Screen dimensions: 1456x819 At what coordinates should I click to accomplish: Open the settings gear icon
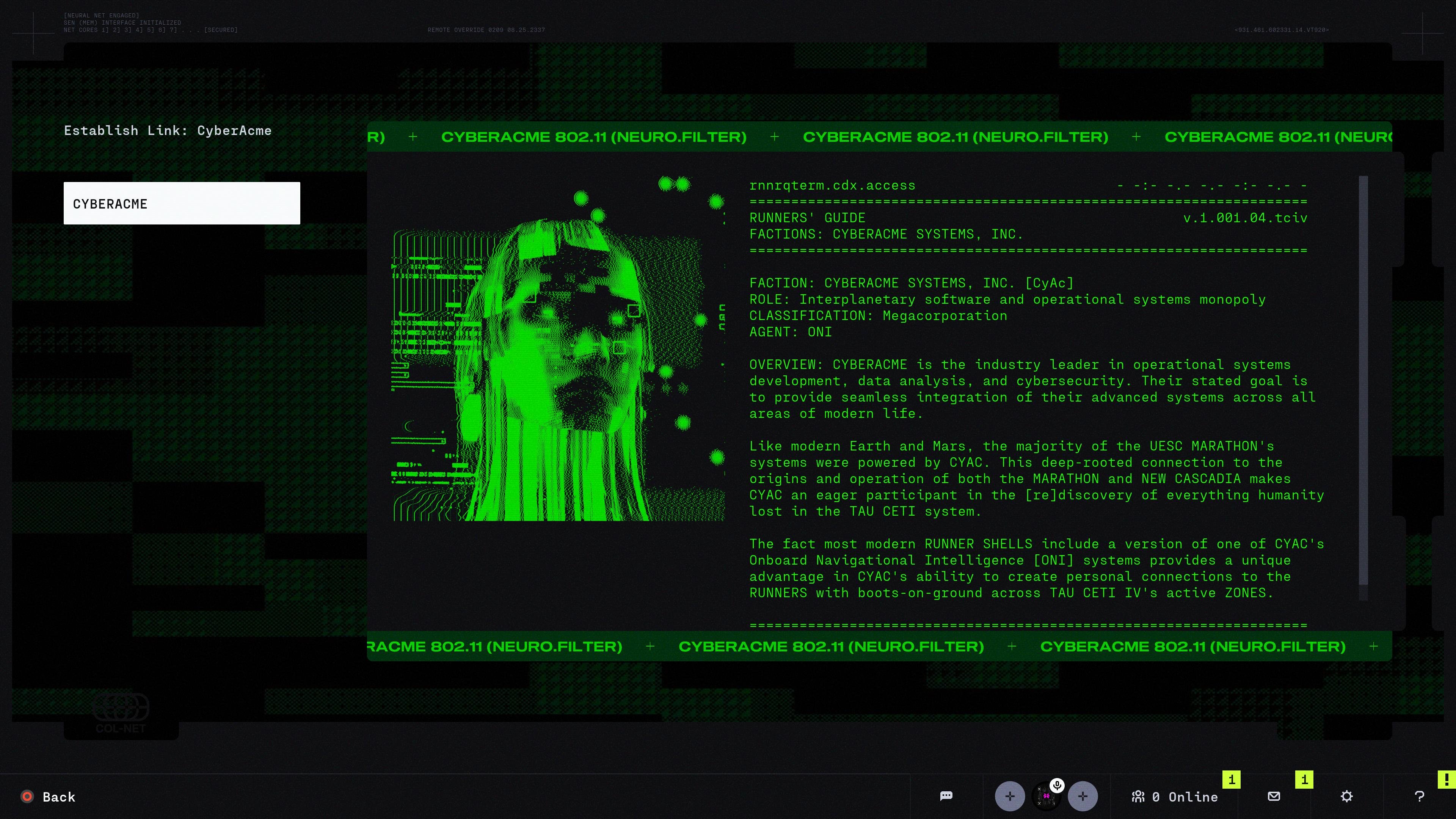click(1346, 796)
